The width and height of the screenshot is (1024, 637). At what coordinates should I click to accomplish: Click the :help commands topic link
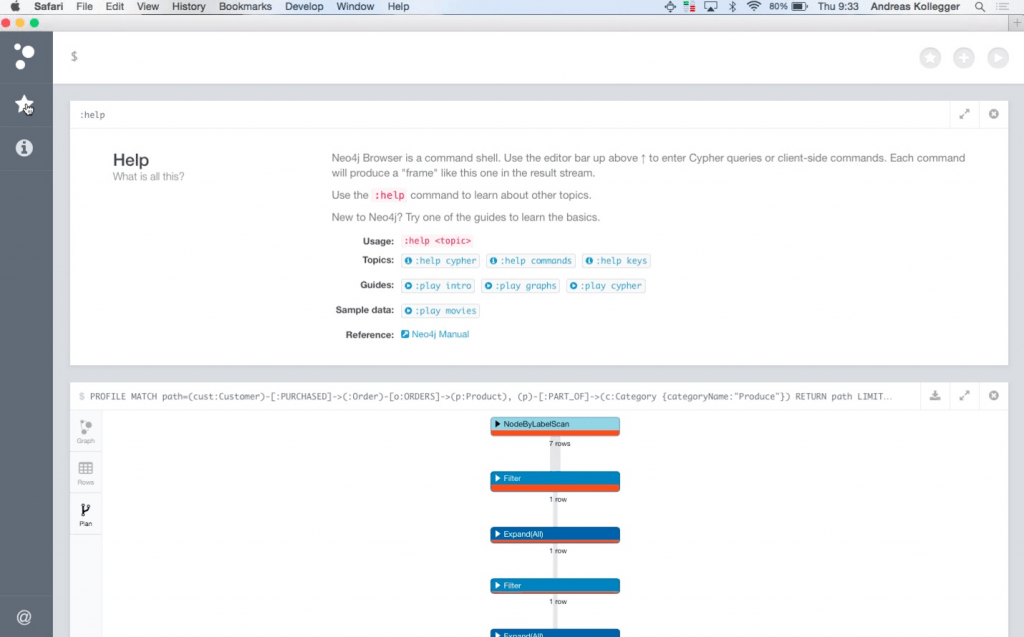(531, 261)
